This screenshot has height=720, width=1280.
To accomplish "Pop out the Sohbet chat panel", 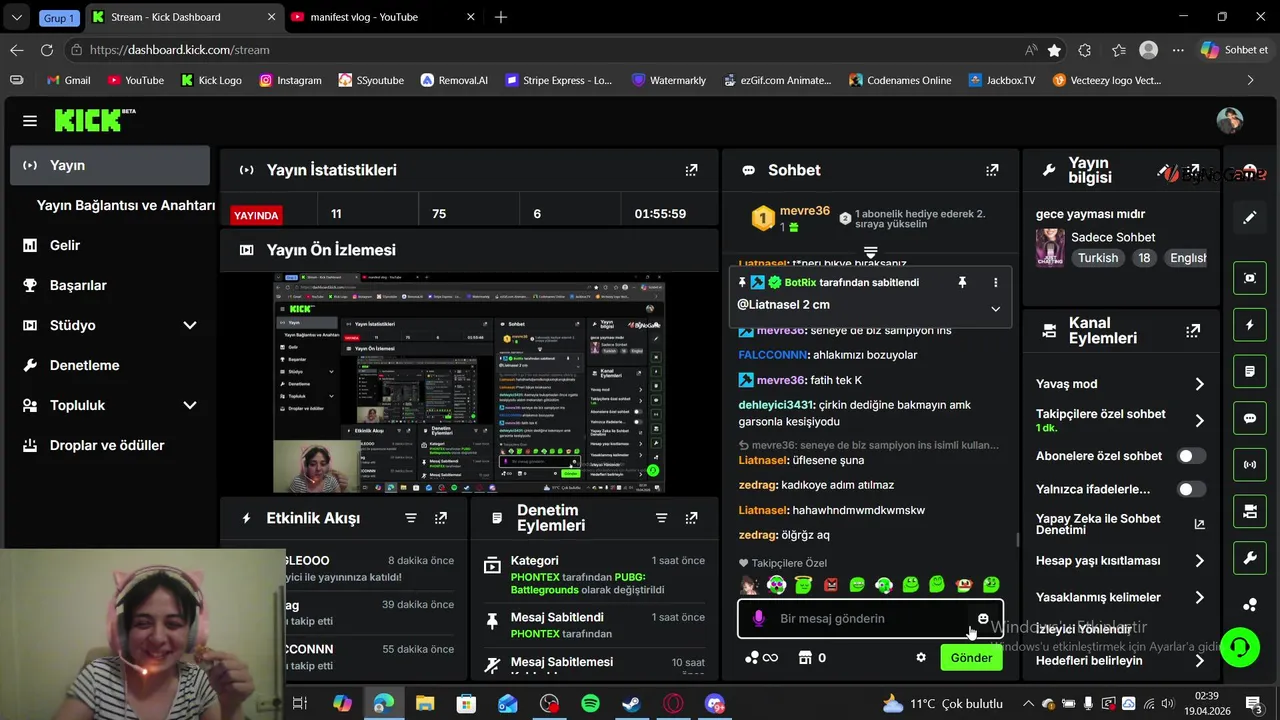I will click(992, 170).
